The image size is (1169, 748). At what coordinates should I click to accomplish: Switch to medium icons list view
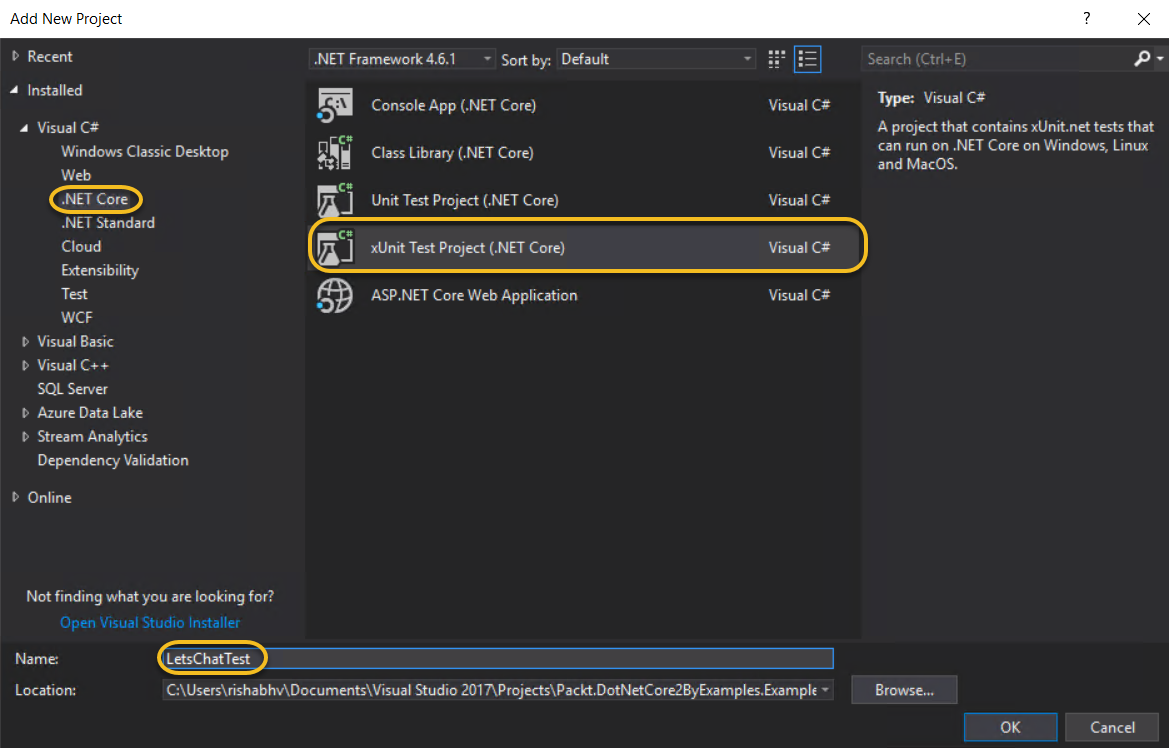pos(807,59)
